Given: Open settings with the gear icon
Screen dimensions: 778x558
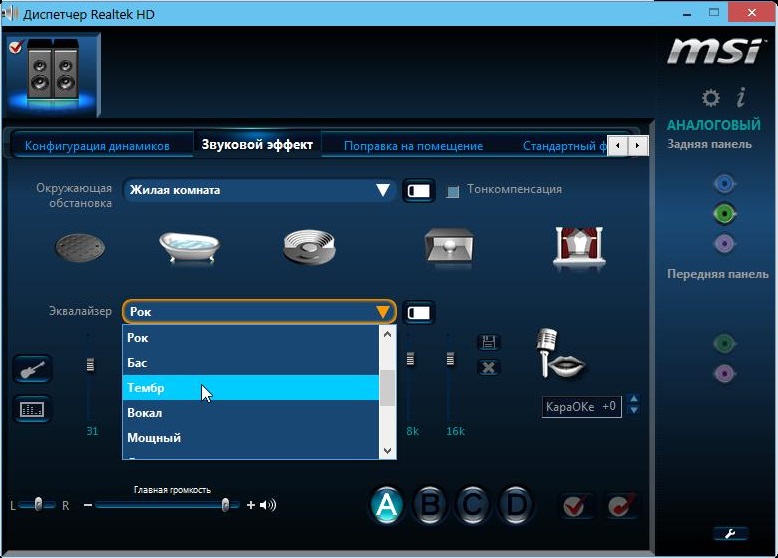Looking at the screenshot, I should click(x=711, y=98).
